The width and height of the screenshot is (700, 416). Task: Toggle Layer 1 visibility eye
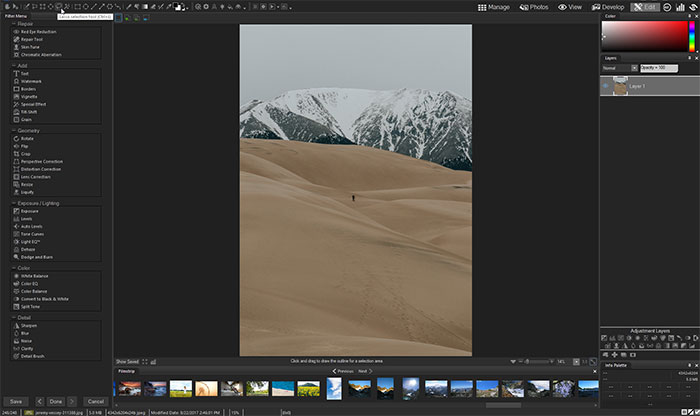tap(605, 86)
